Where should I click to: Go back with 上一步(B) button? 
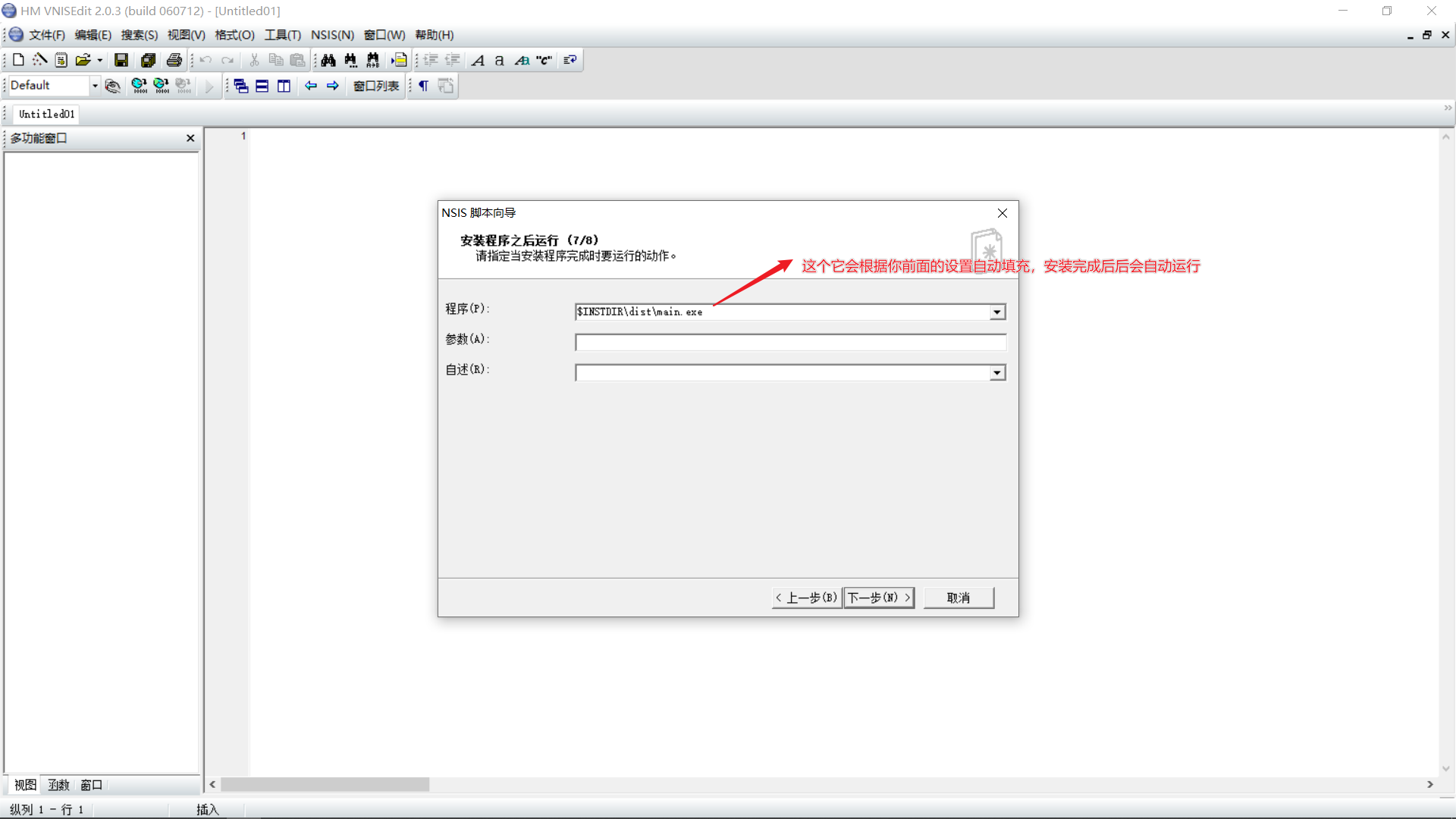click(x=807, y=598)
